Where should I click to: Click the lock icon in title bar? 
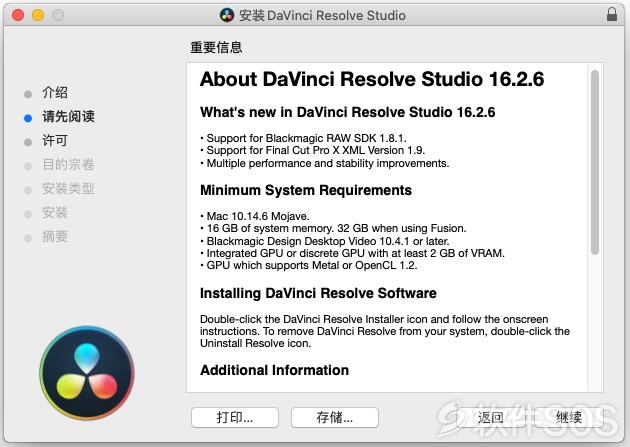pyautogui.click(x=612, y=14)
